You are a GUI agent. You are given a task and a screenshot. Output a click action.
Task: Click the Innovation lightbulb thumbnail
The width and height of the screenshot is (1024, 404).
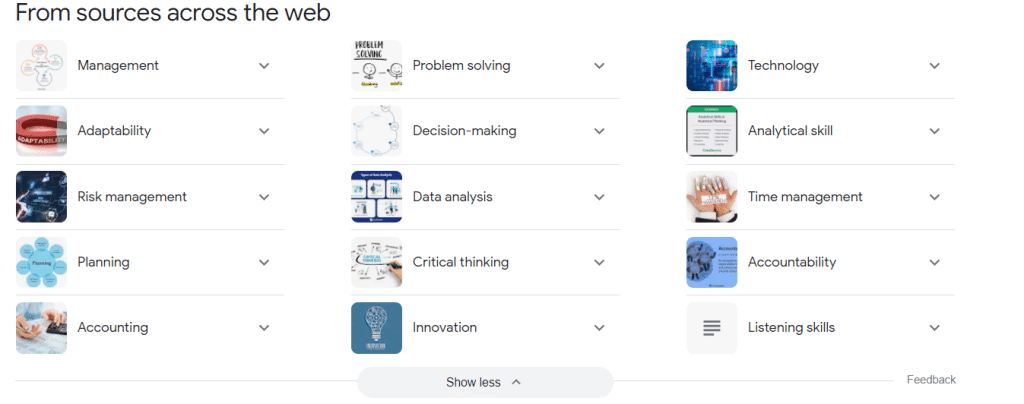coord(376,328)
